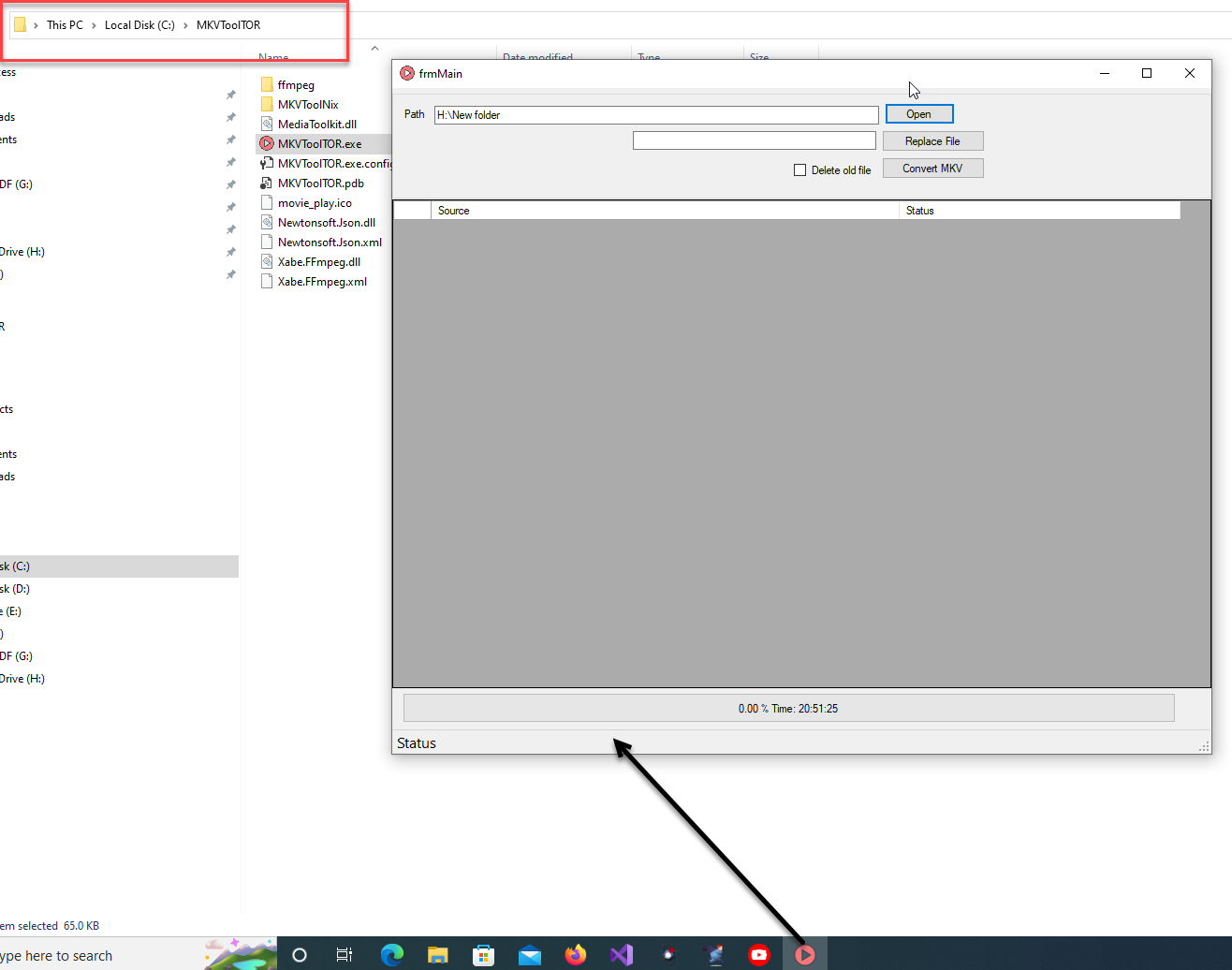Screen dimensions: 1232x970
Task: Click the sort arrow above the file list
Action: (x=374, y=48)
